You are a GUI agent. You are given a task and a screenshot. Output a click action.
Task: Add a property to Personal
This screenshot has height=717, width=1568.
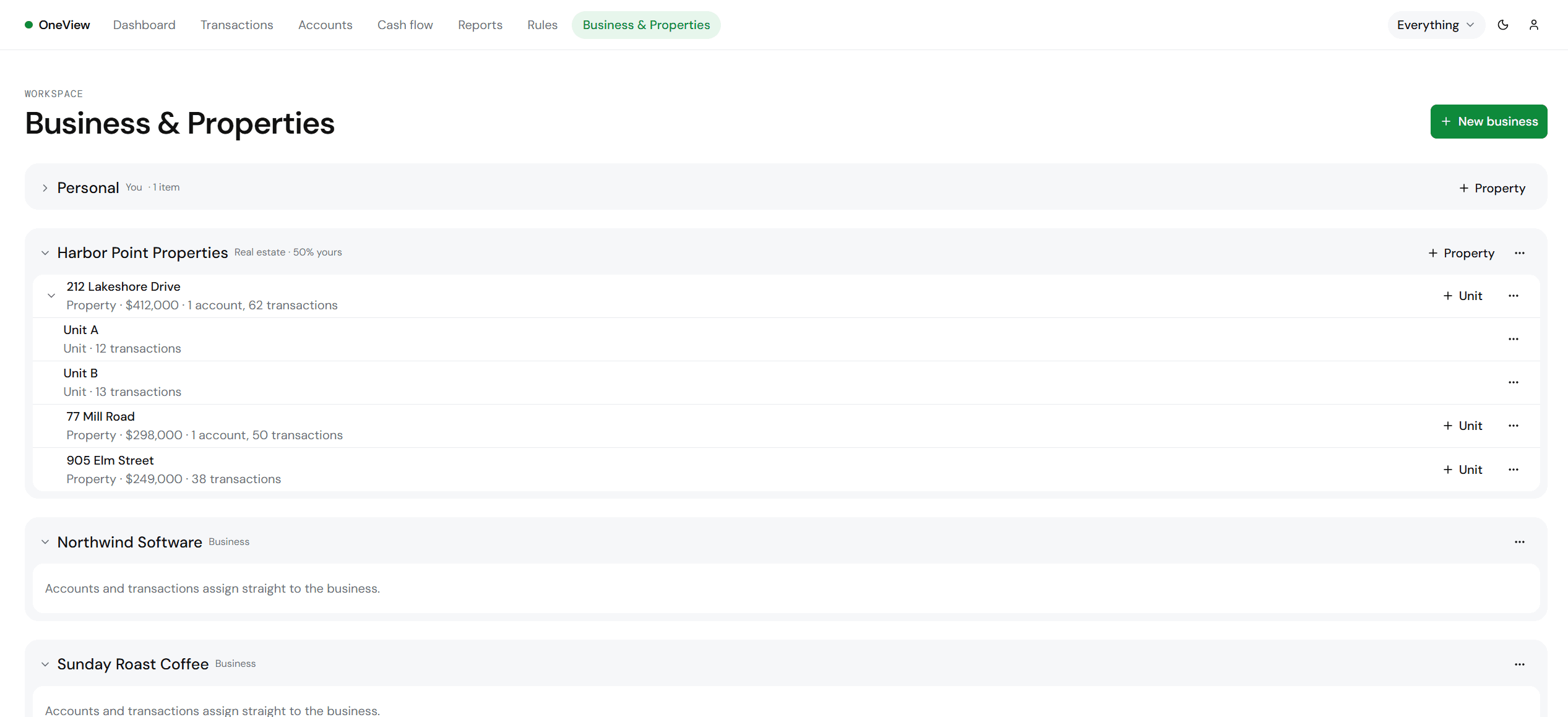(x=1492, y=188)
